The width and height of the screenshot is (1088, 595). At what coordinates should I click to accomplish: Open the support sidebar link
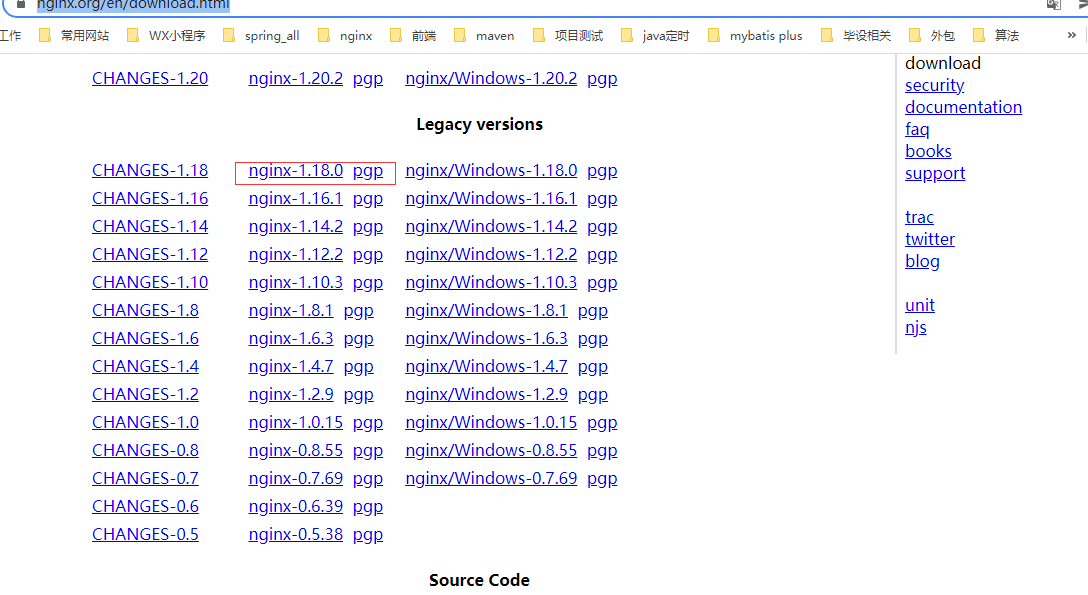point(935,173)
